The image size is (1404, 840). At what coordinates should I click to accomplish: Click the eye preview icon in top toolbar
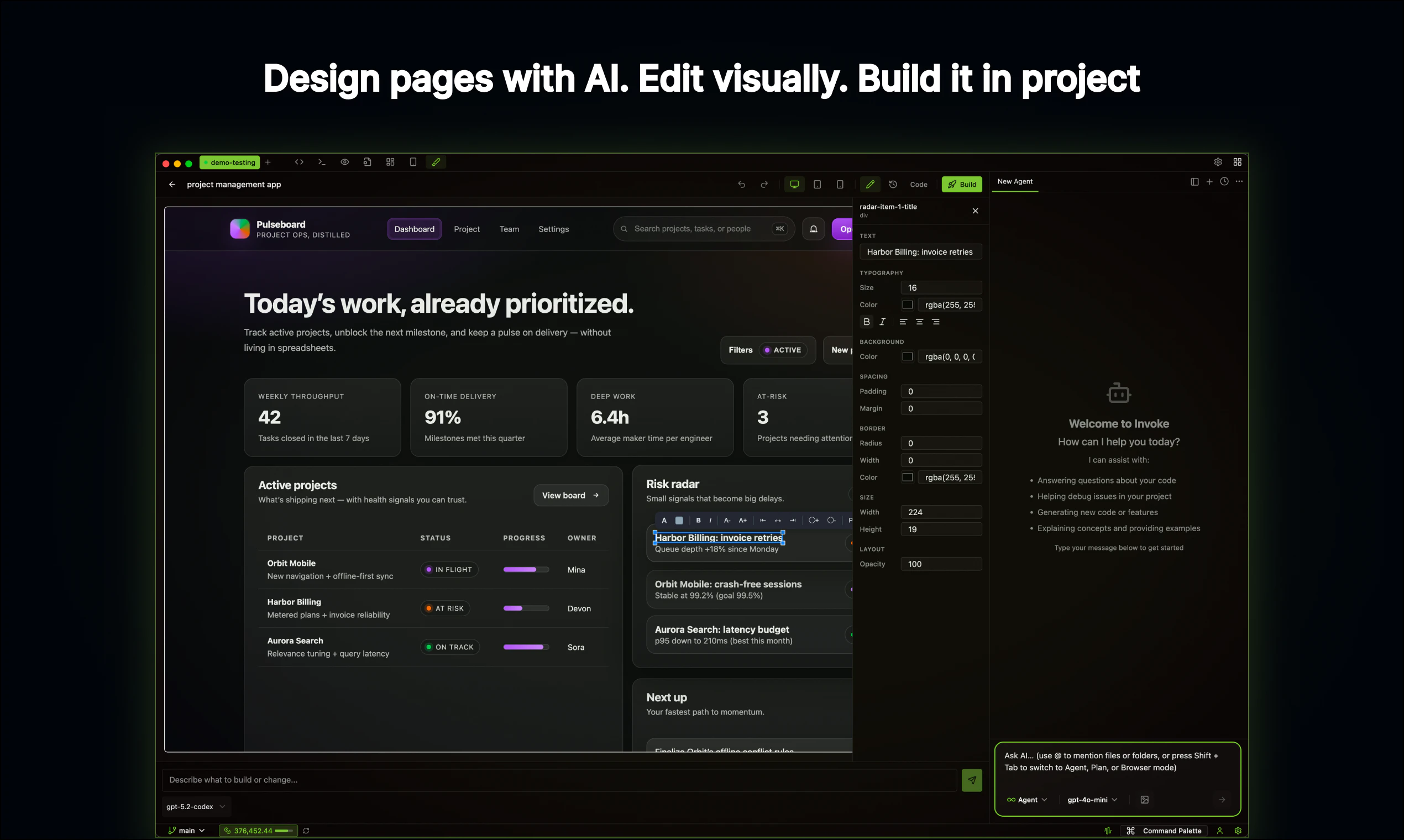coord(344,162)
